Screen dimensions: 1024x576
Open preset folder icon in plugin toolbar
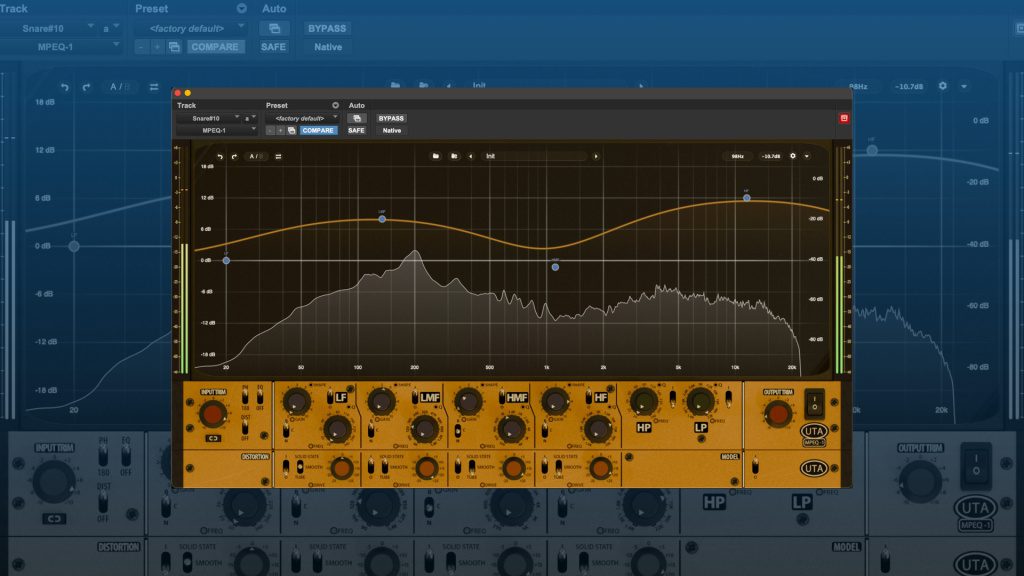[436, 156]
